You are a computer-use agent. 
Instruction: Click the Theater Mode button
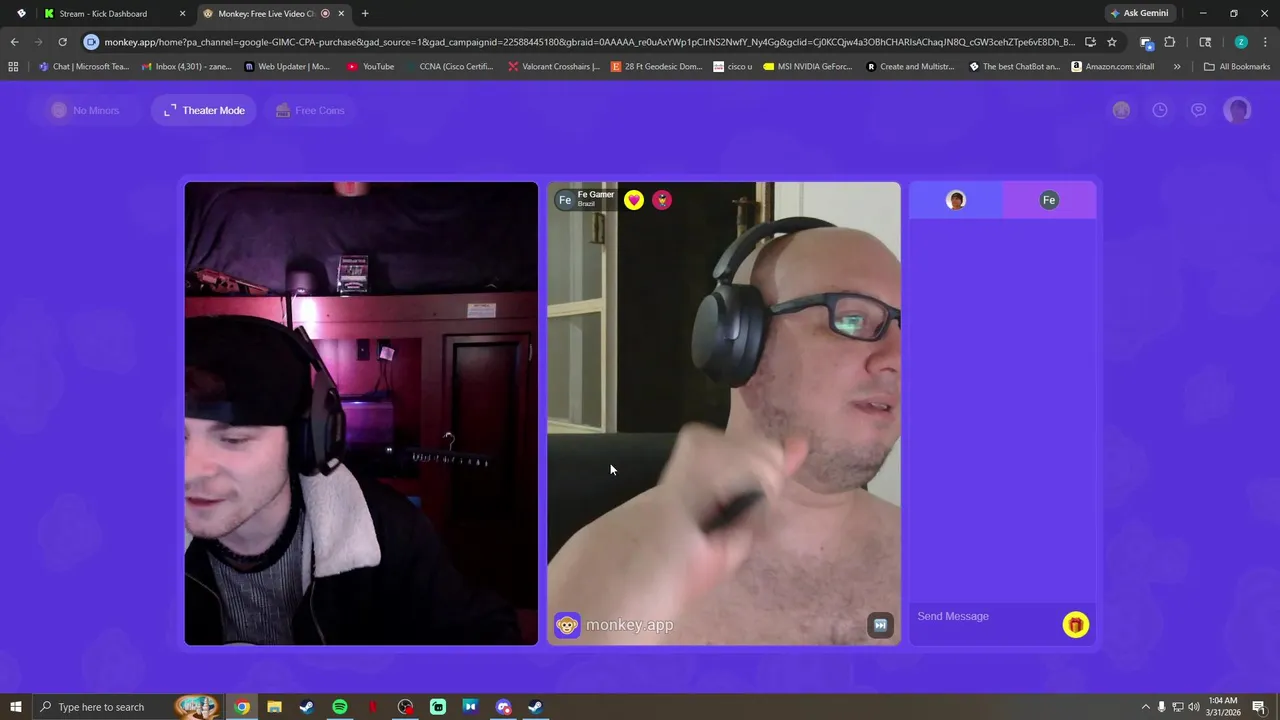204,110
